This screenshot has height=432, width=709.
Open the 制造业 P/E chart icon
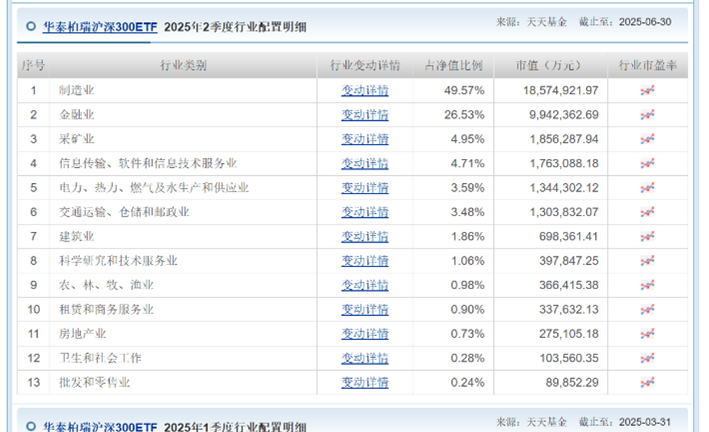click(647, 90)
